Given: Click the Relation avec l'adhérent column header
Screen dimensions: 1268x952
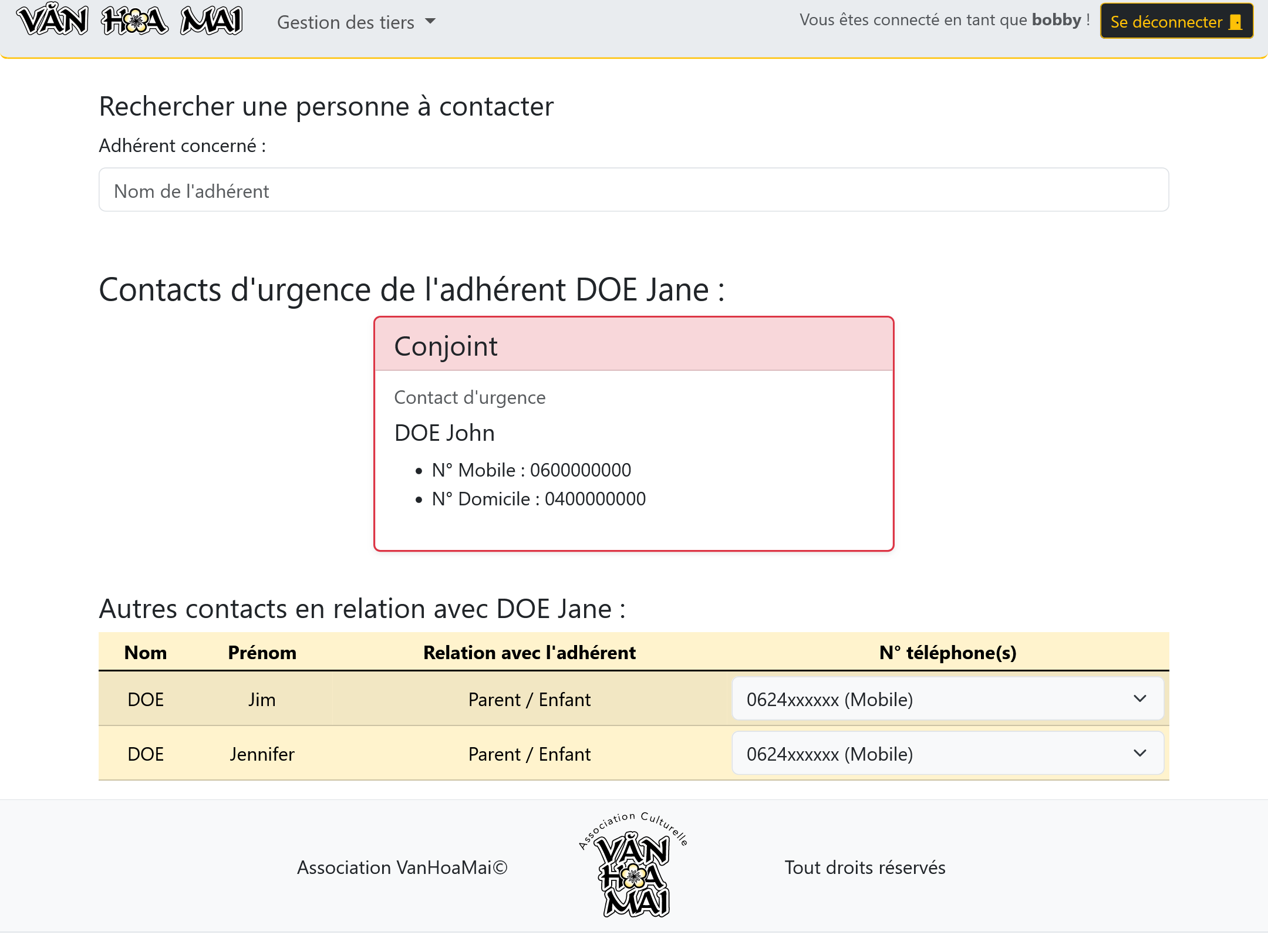Looking at the screenshot, I should 529,653.
